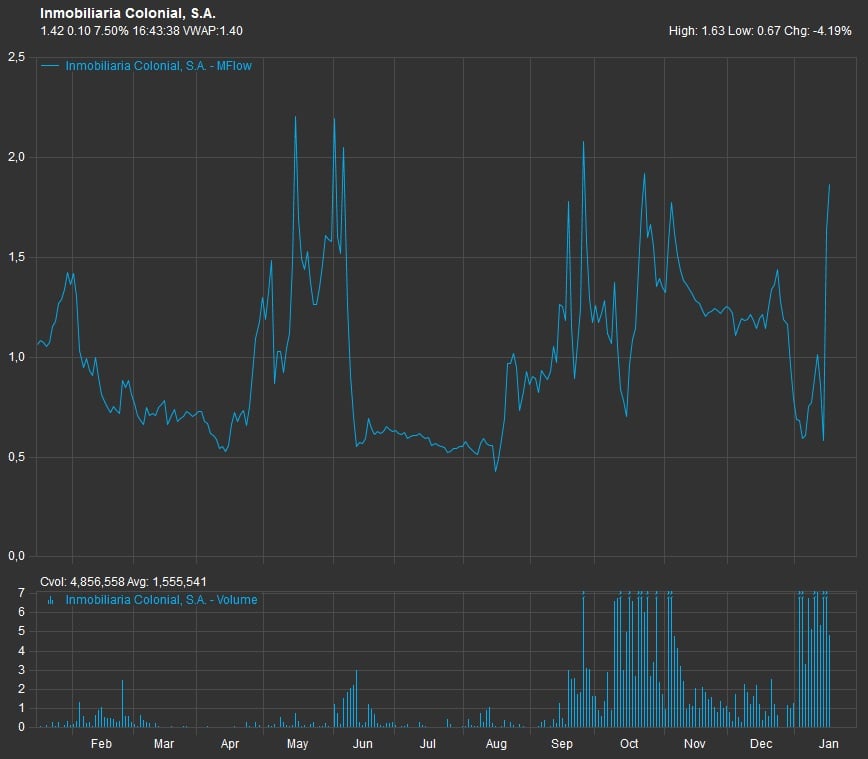Click the 0,5 y-axis label

17,457
